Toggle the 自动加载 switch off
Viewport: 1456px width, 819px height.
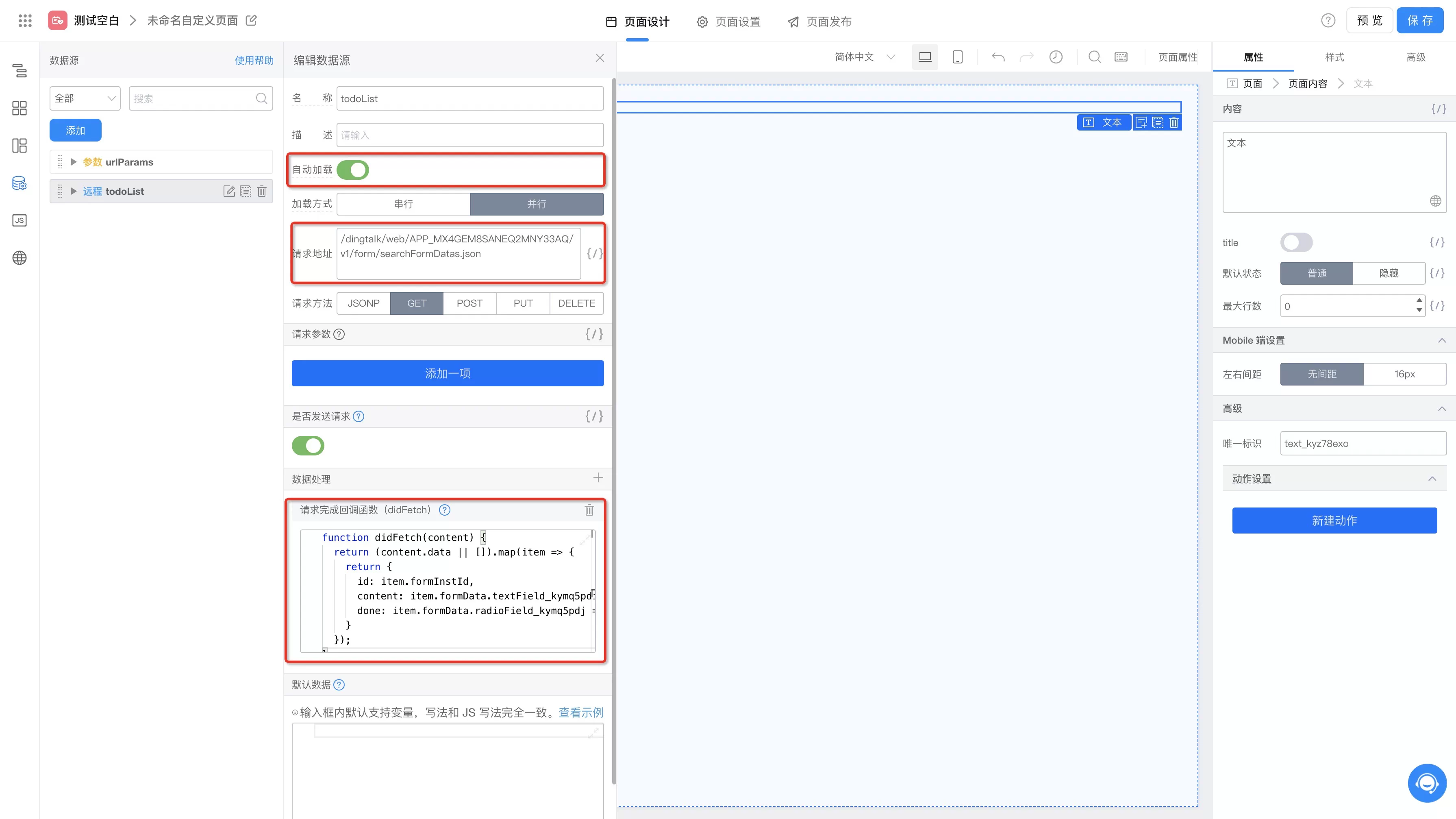353,170
